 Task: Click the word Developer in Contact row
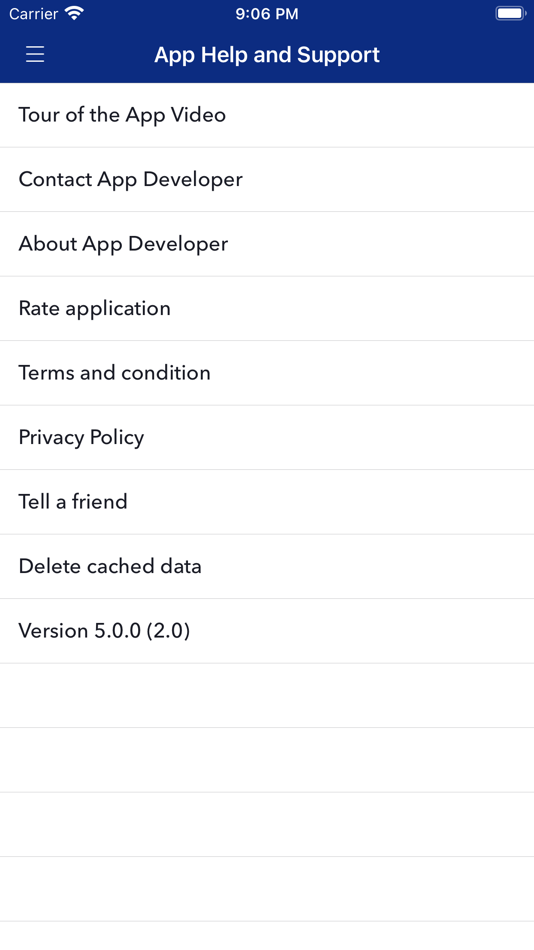click(x=193, y=179)
